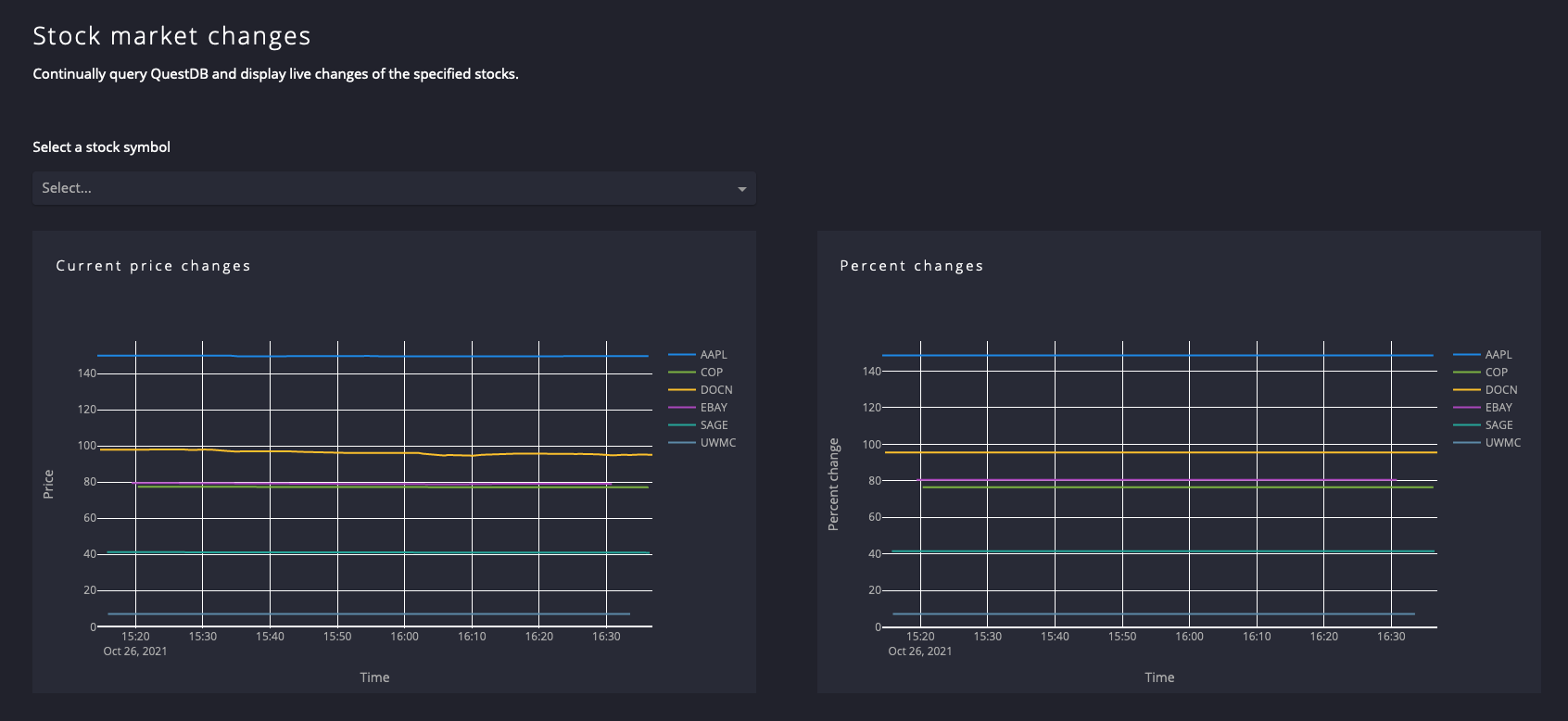
Task: Toggle DOCN trace in Percent changes legend
Action: (x=1500, y=390)
